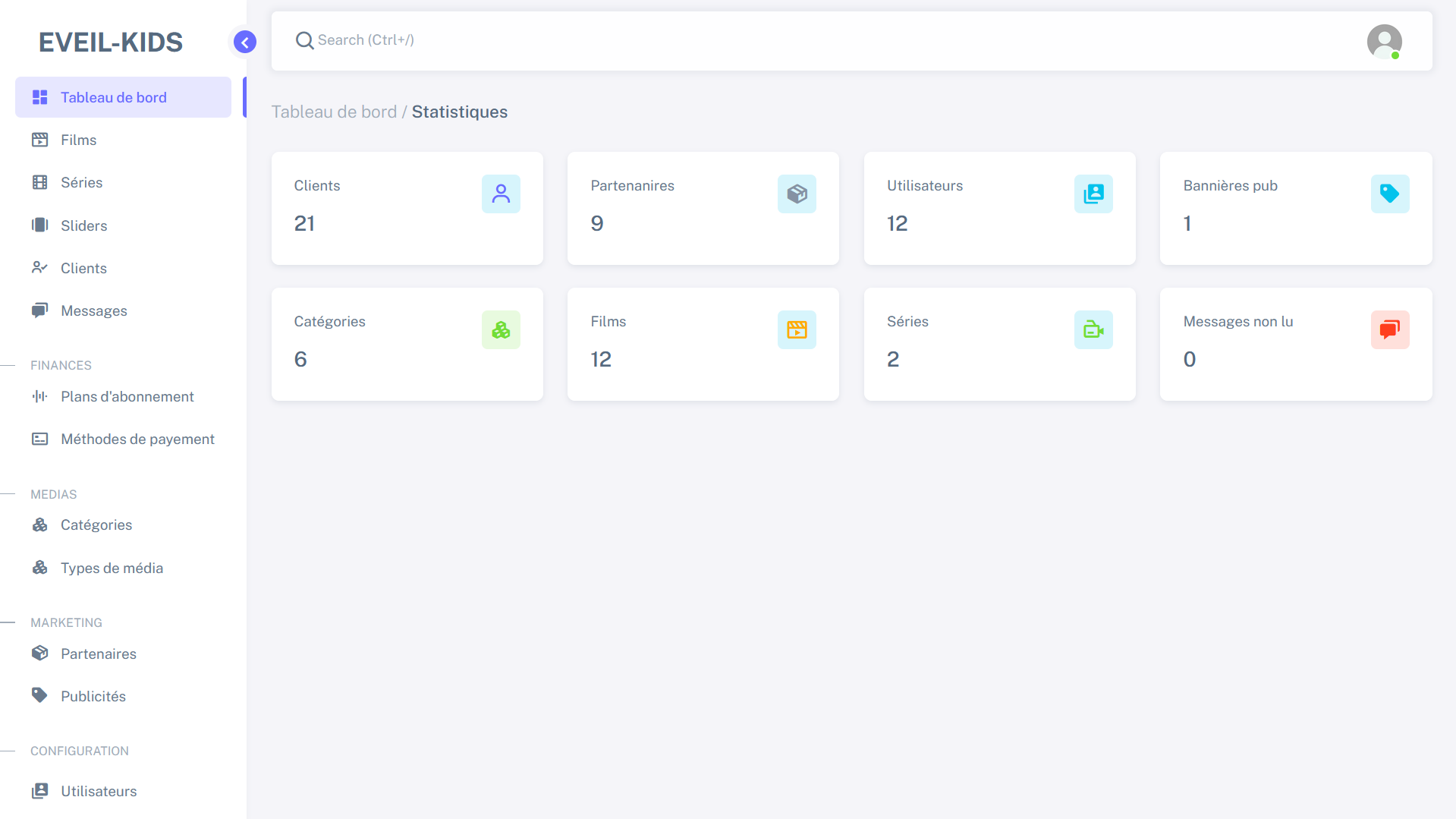Click the EVEIL-KIDS logo
Screen dimensions: 1456x819
point(111,43)
